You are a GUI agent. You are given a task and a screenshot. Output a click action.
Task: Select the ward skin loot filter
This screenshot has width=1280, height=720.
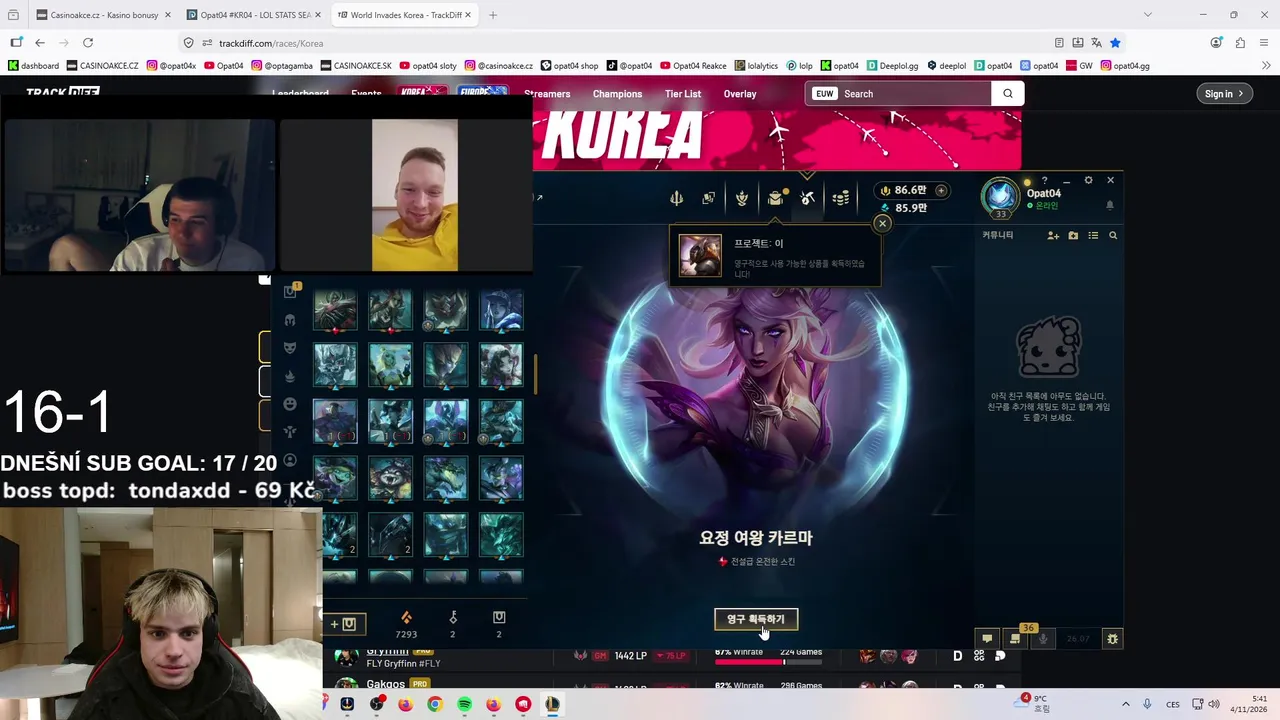click(x=290, y=432)
